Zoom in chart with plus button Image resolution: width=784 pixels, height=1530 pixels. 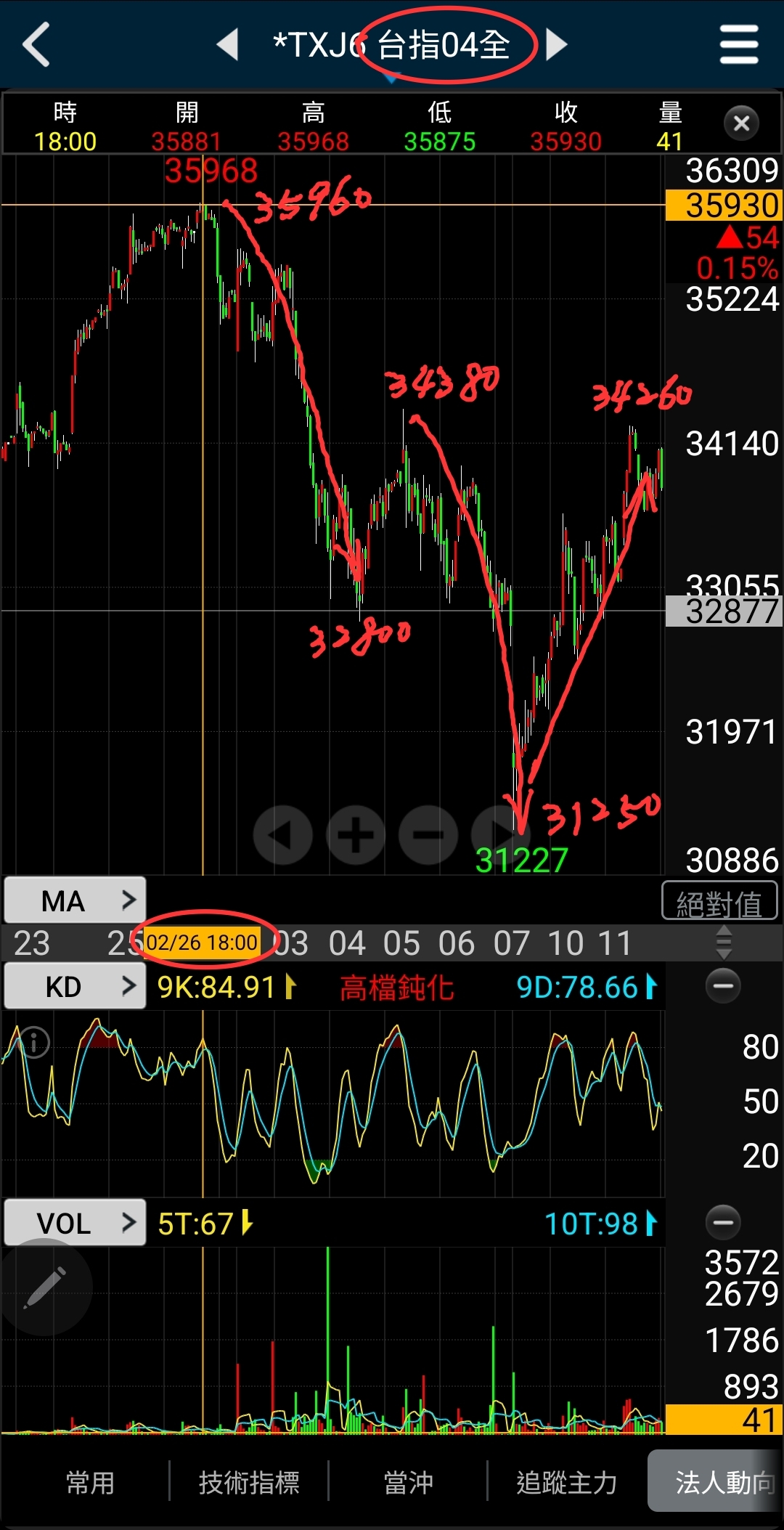coord(356,835)
